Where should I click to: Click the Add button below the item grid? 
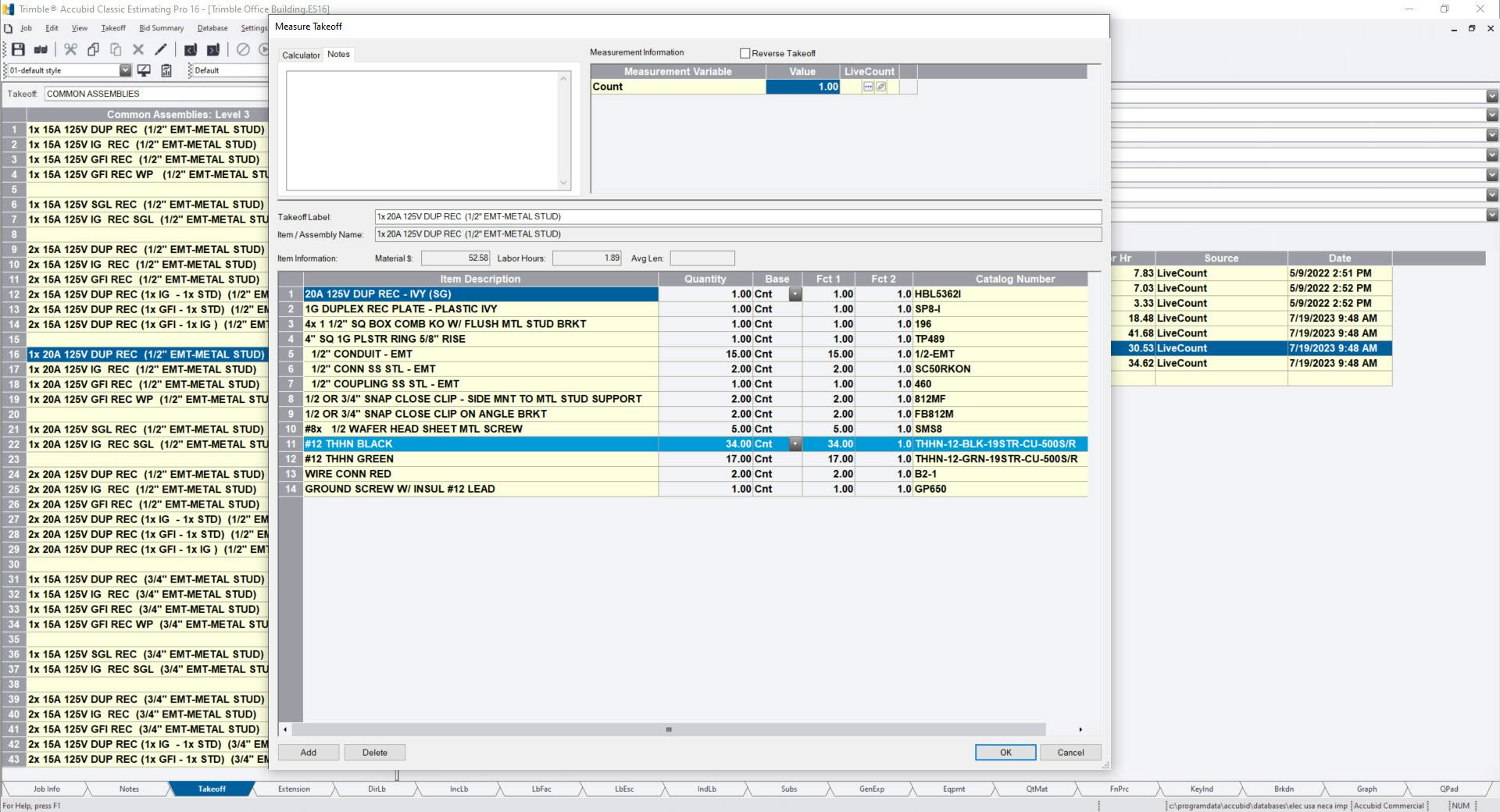pyautogui.click(x=308, y=752)
